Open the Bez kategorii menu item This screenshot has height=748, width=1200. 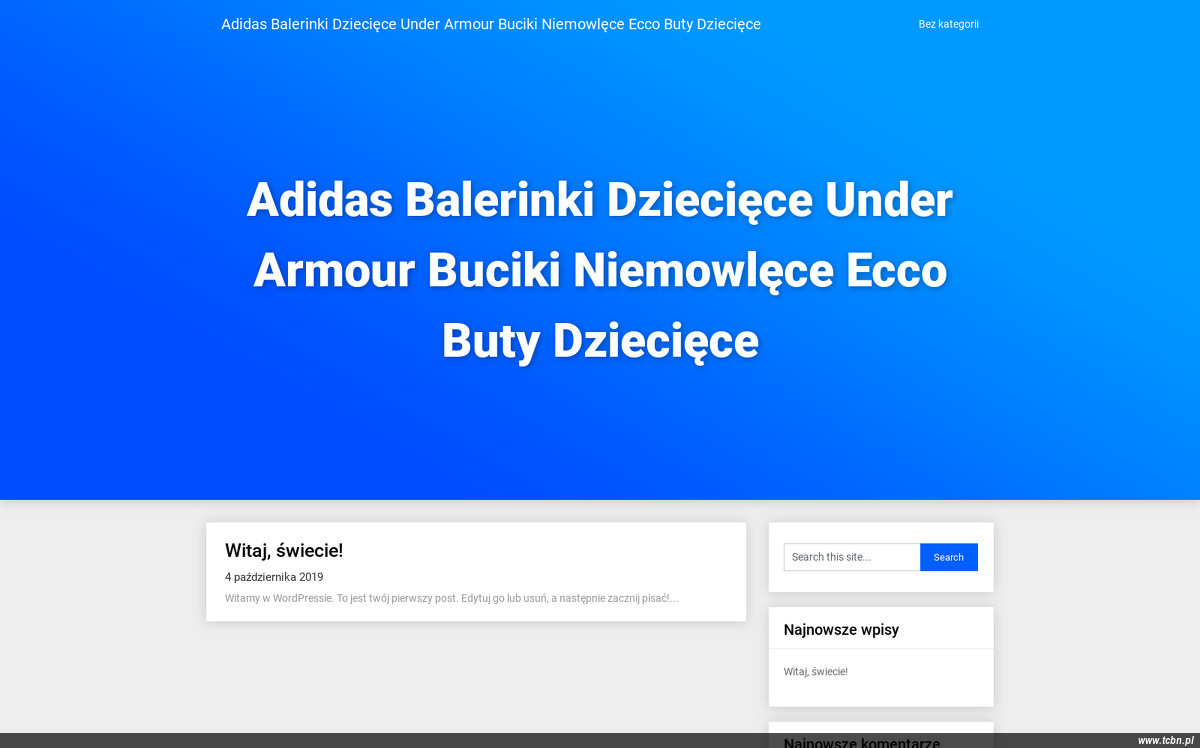(x=948, y=24)
